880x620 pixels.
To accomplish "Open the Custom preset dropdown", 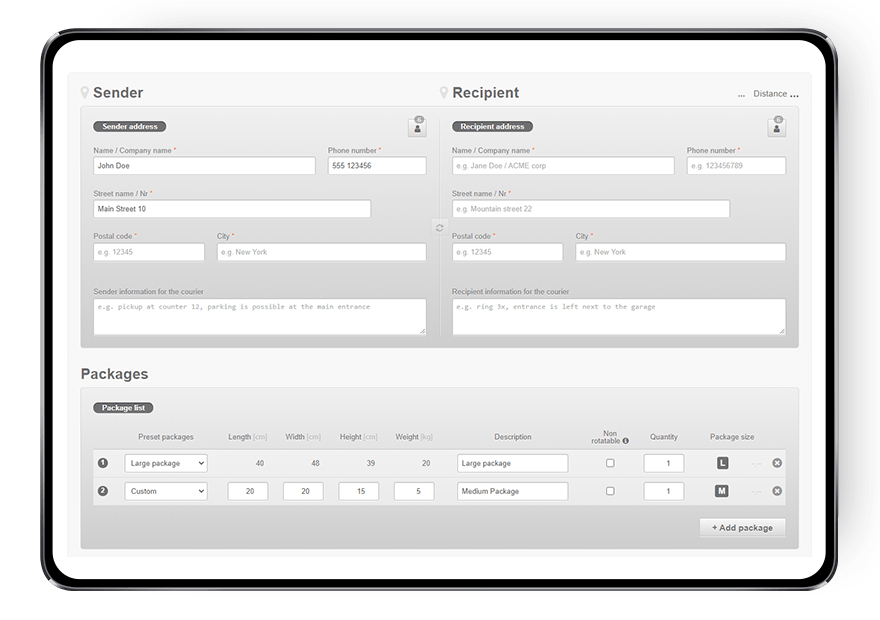I will click(x=166, y=491).
